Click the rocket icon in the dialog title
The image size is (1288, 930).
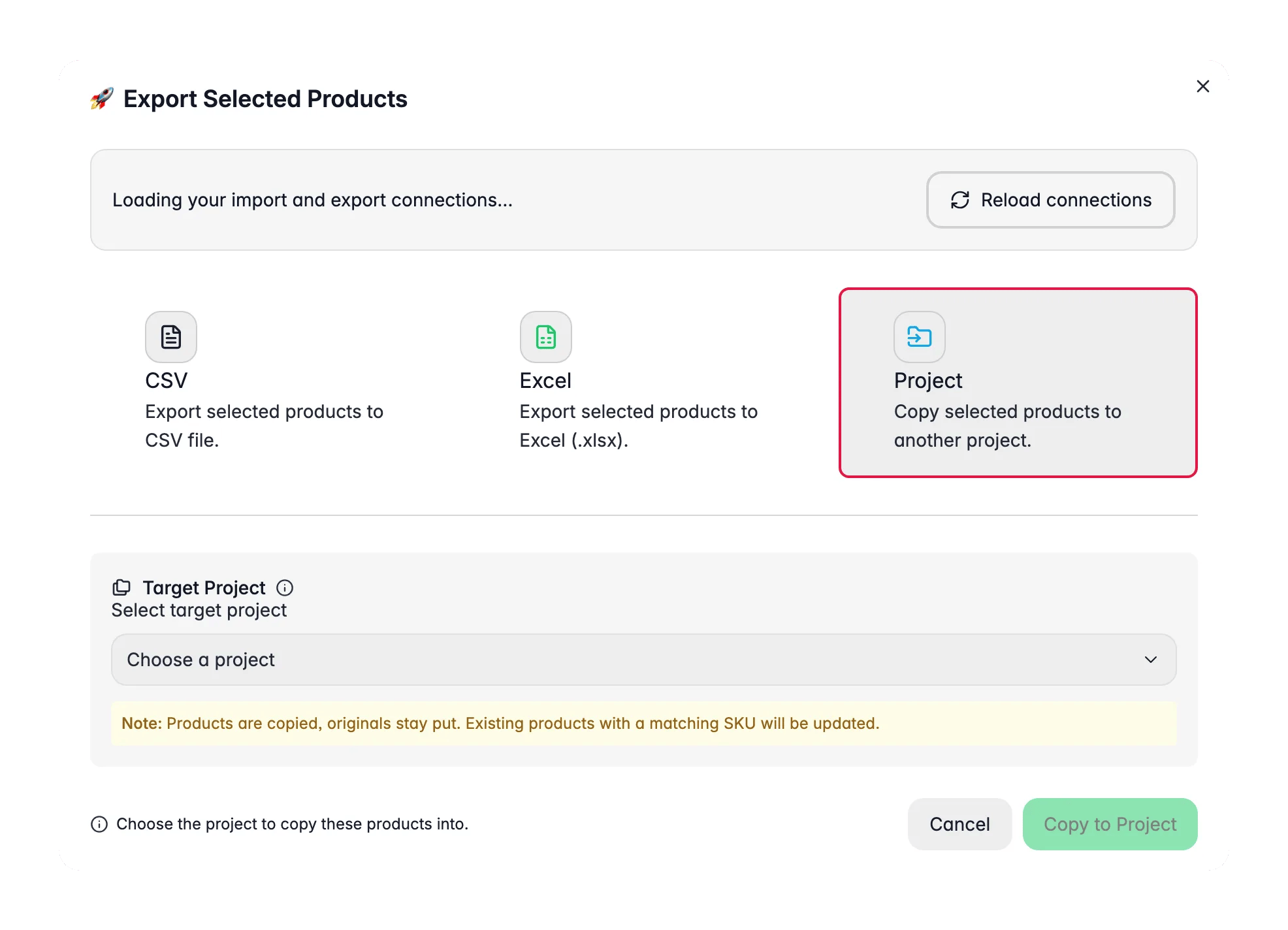point(102,99)
